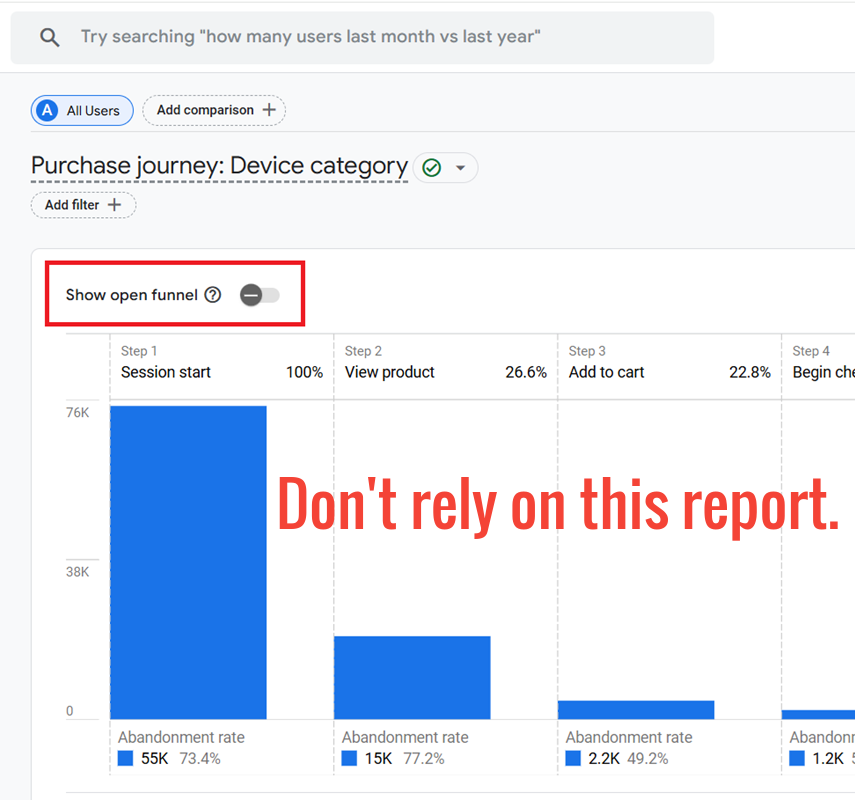Click the plus icon on Add comparison
Image resolution: width=855 pixels, height=800 pixels.
(x=268, y=110)
